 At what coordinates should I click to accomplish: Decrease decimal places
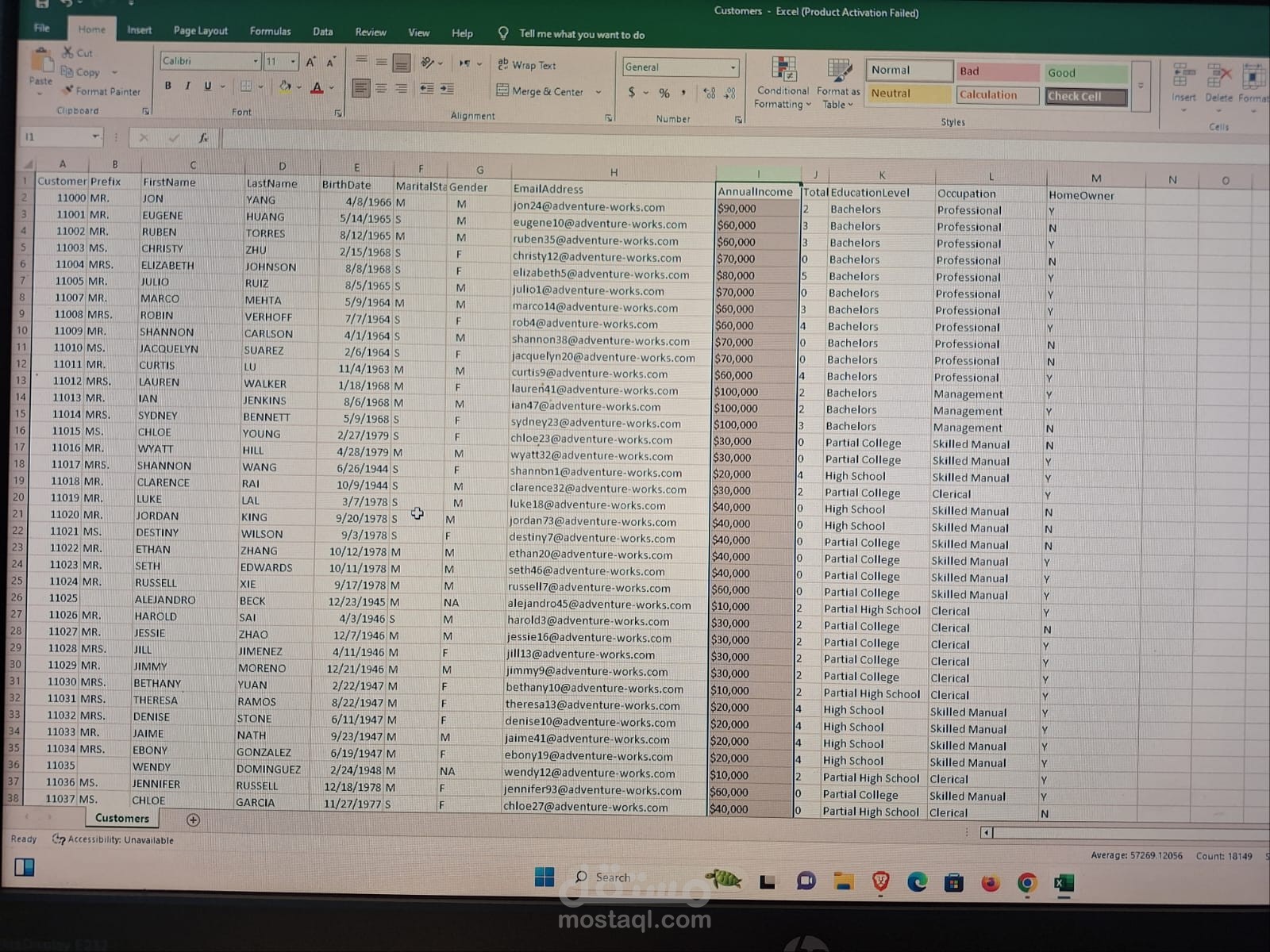[x=730, y=94]
